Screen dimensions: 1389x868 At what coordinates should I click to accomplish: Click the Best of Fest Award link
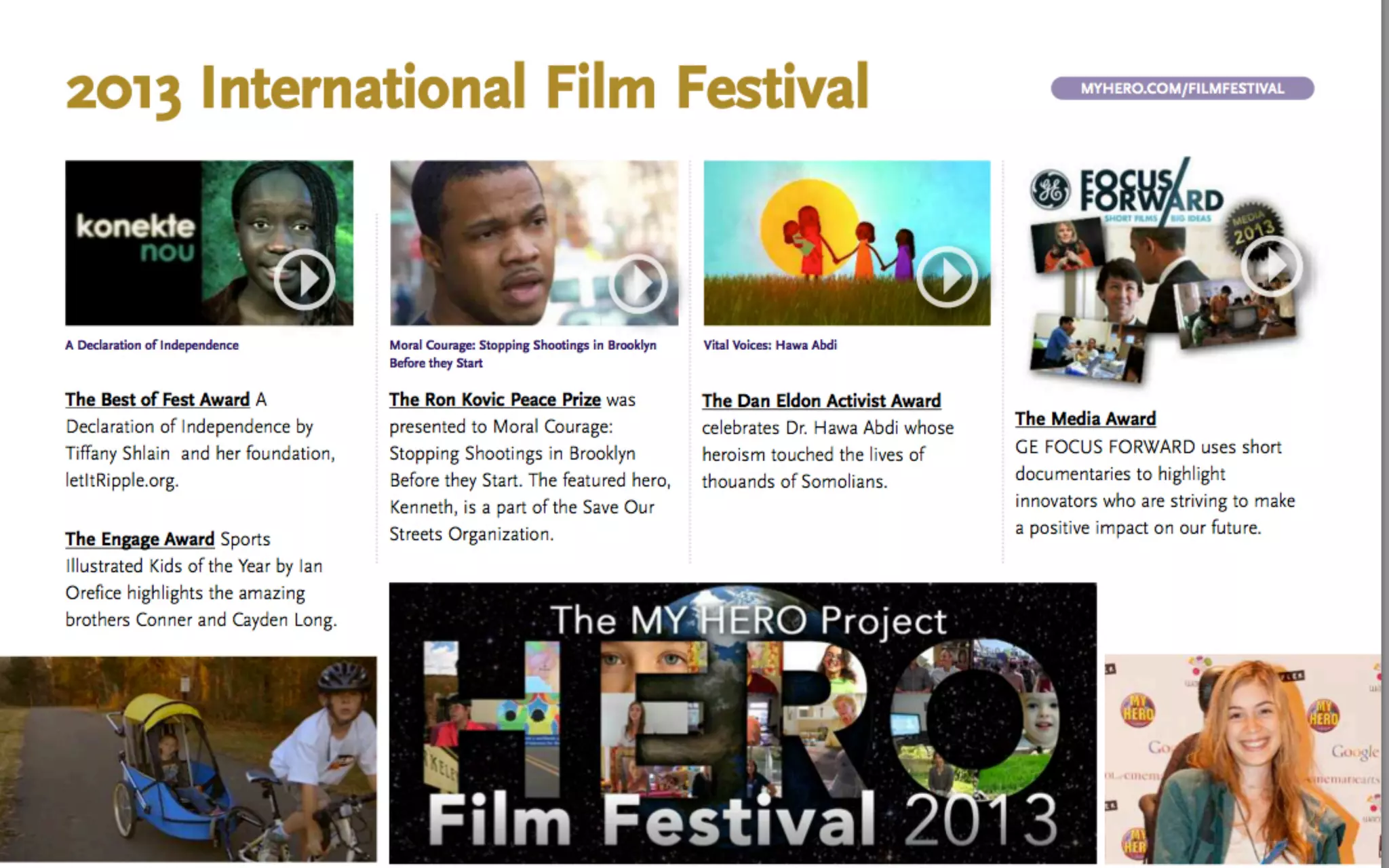[x=157, y=399]
